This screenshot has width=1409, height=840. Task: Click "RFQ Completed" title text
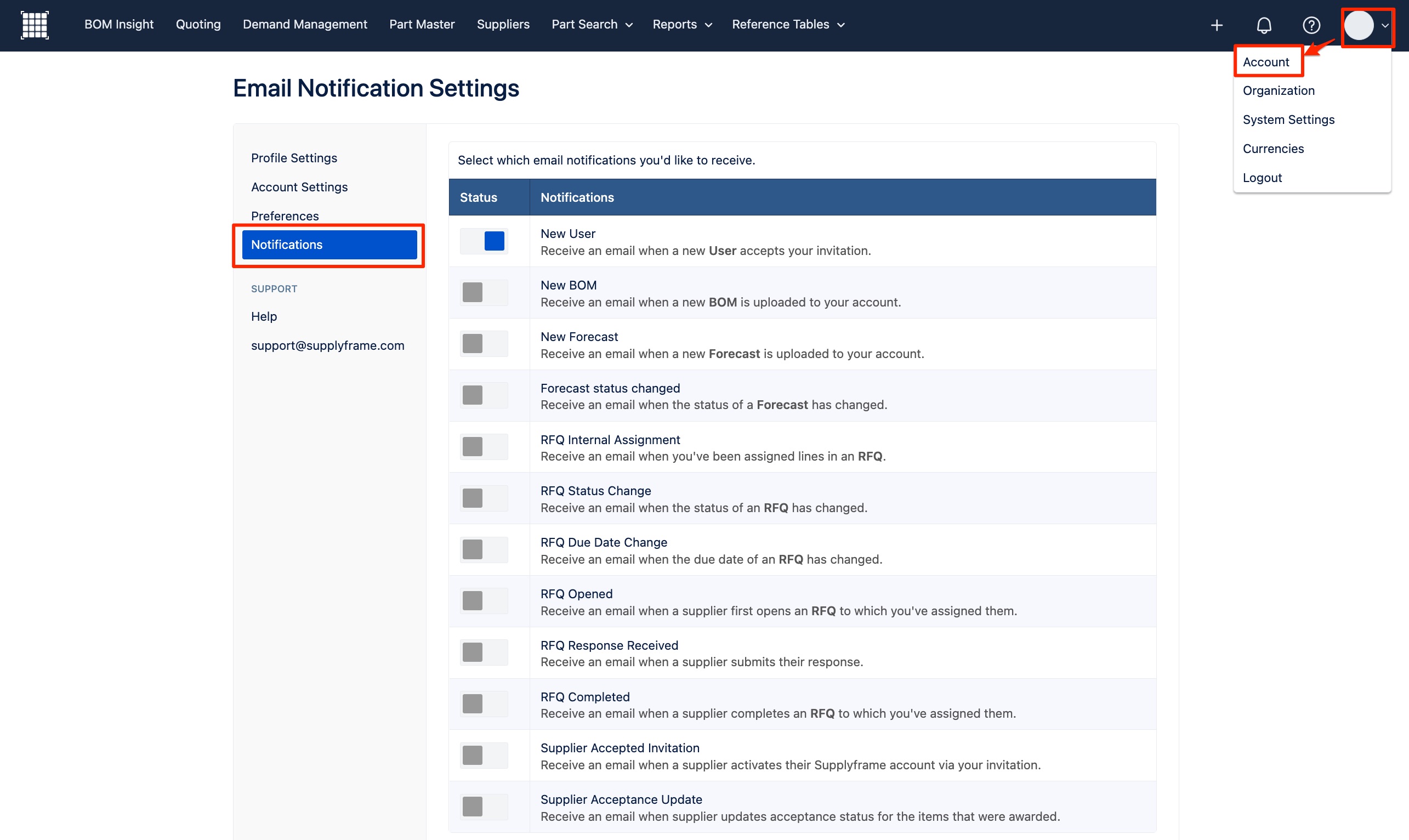coord(584,697)
